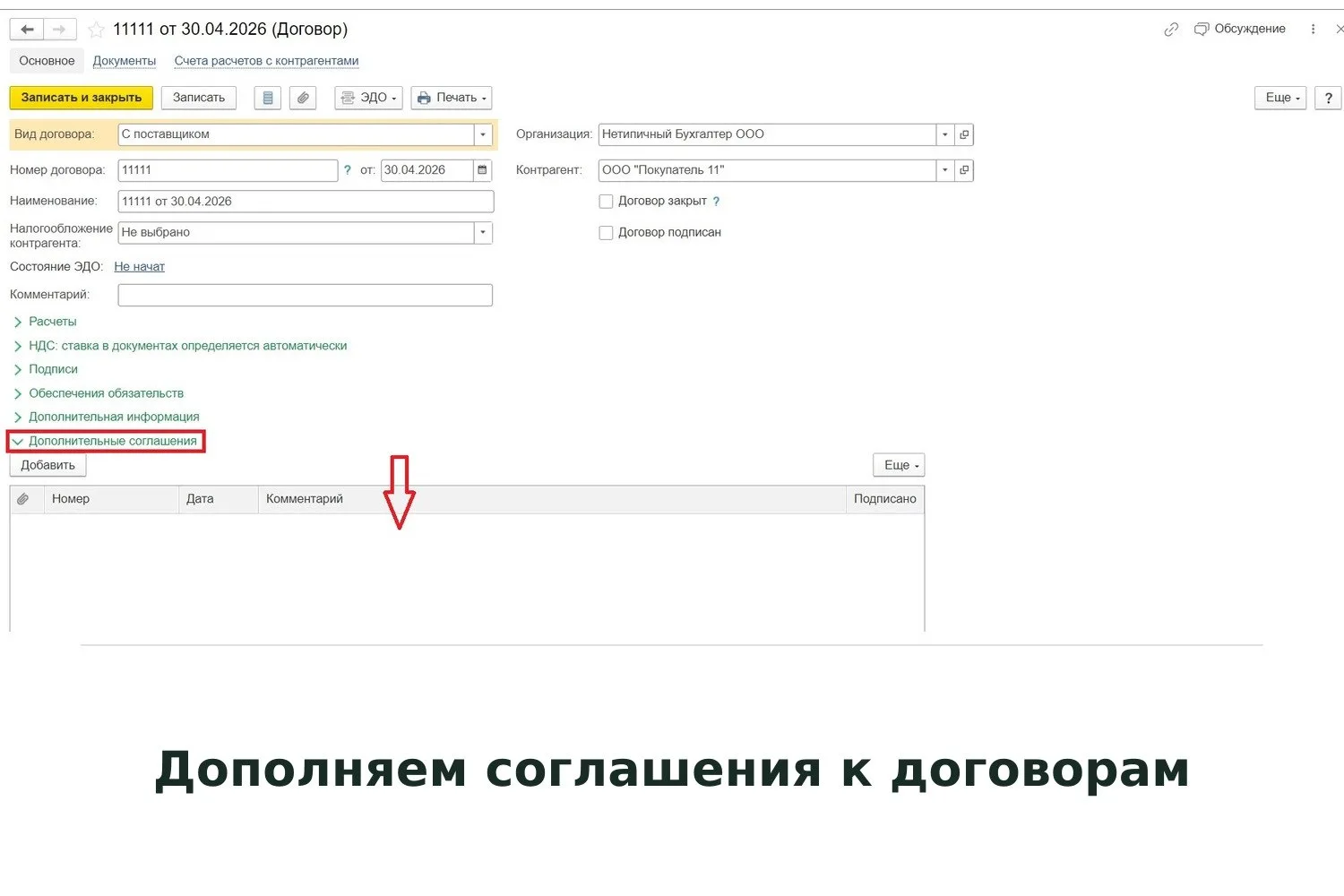The height and width of the screenshot is (896, 1344).
Task: Open the Организация dropdown arrow
Action: tap(945, 134)
